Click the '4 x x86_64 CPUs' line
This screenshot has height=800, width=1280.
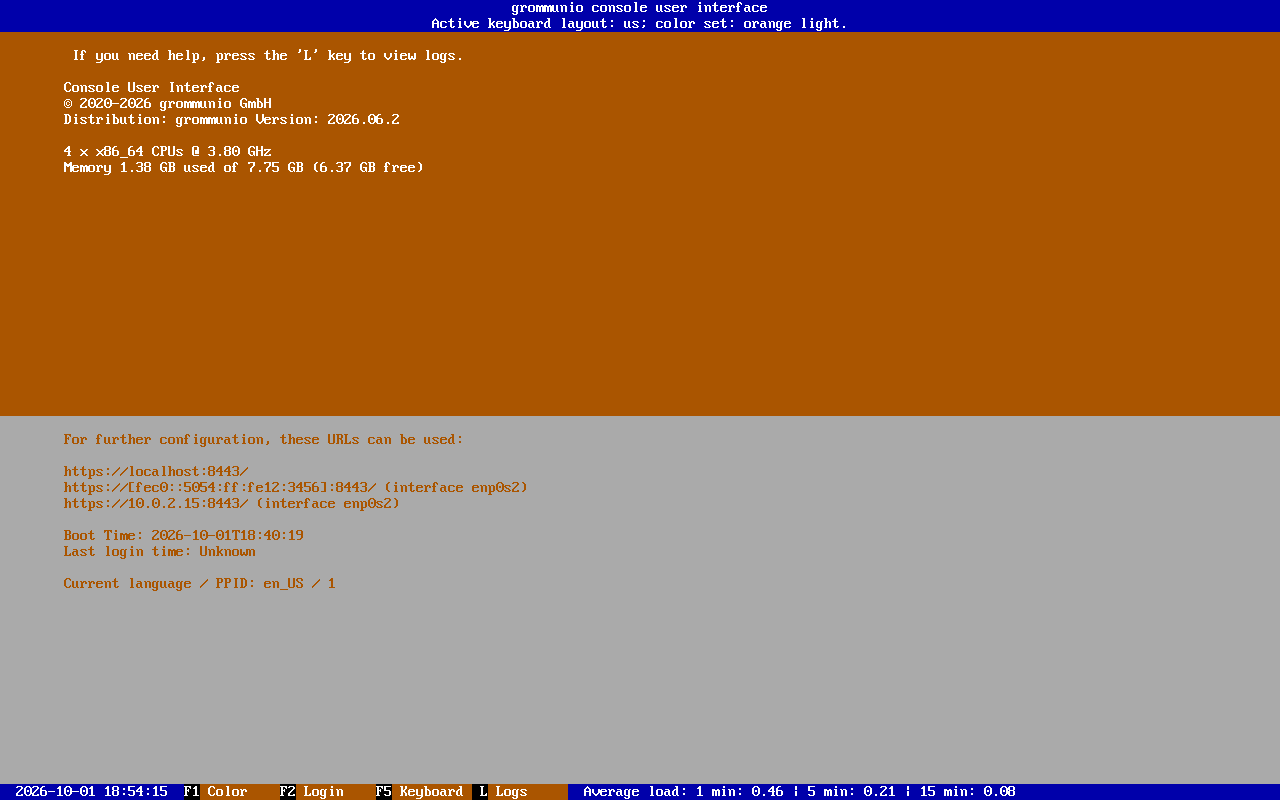[168, 152]
